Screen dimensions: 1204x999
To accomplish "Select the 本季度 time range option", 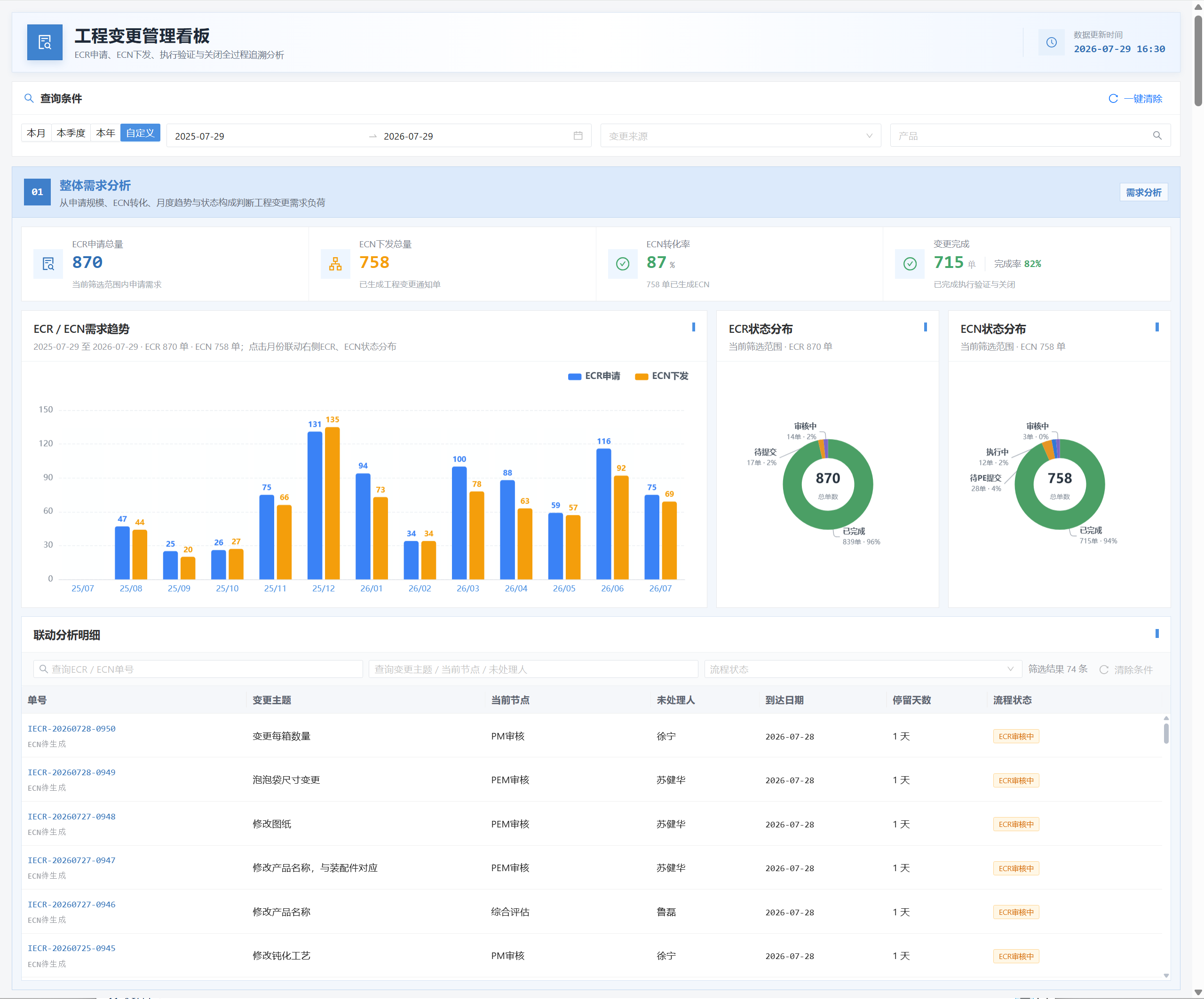I will pos(71,133).
